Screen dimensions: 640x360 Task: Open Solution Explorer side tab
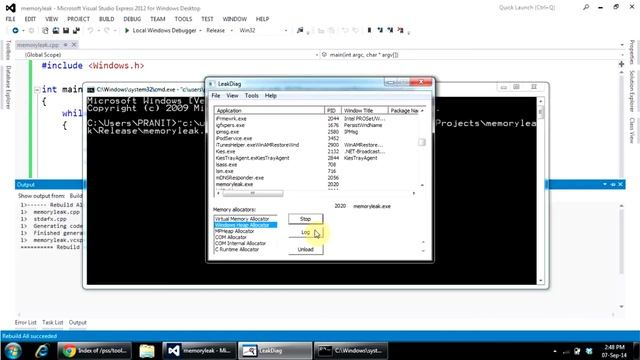(631, 91)
